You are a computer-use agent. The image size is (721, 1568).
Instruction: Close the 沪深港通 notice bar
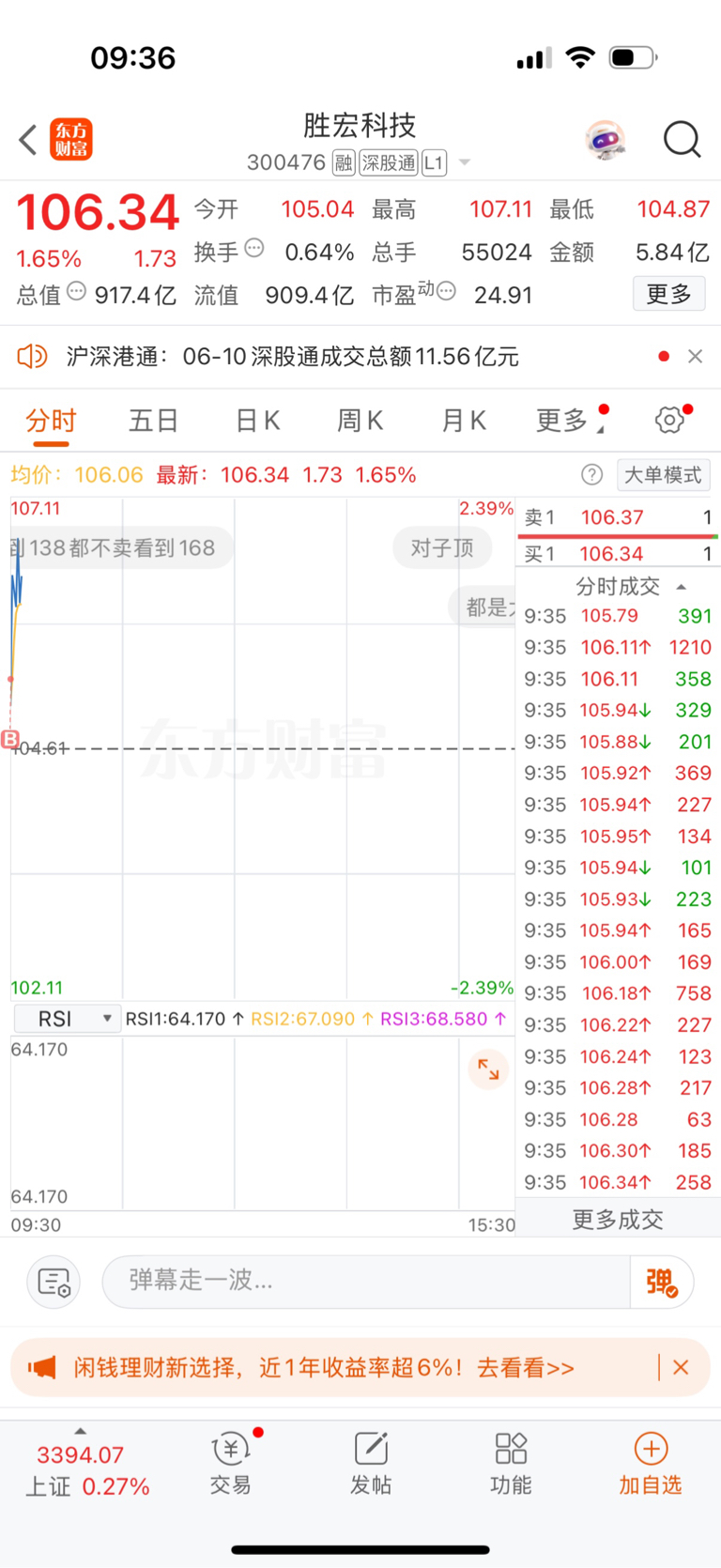(695, 357)
